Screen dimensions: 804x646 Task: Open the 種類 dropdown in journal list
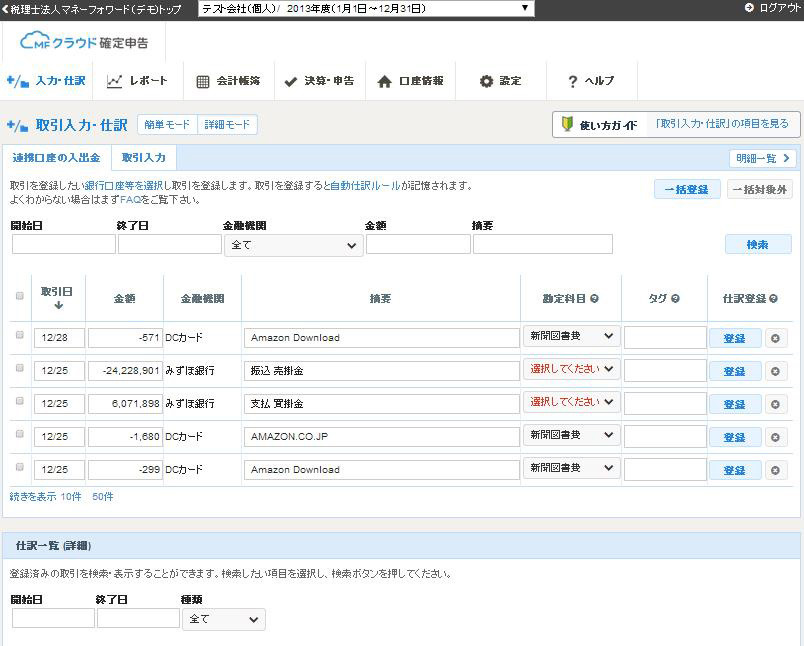[224, 619]
